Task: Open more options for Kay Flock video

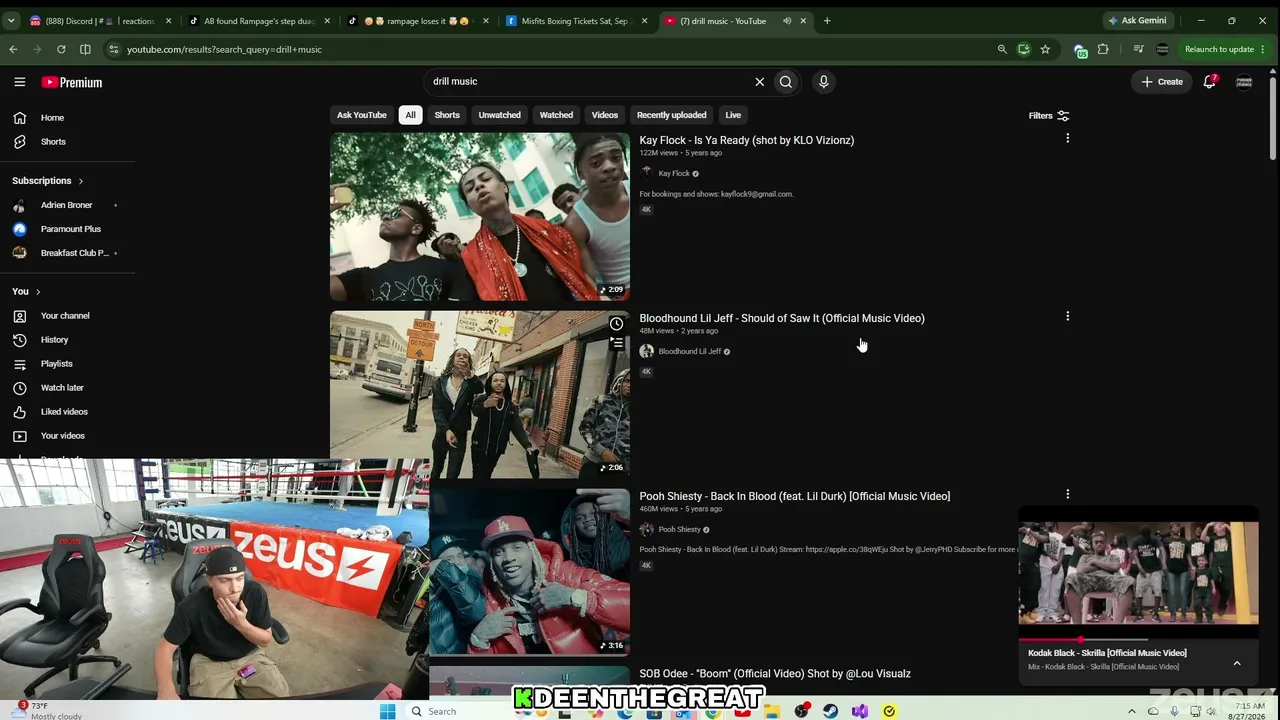Action: click(1067, 139)
